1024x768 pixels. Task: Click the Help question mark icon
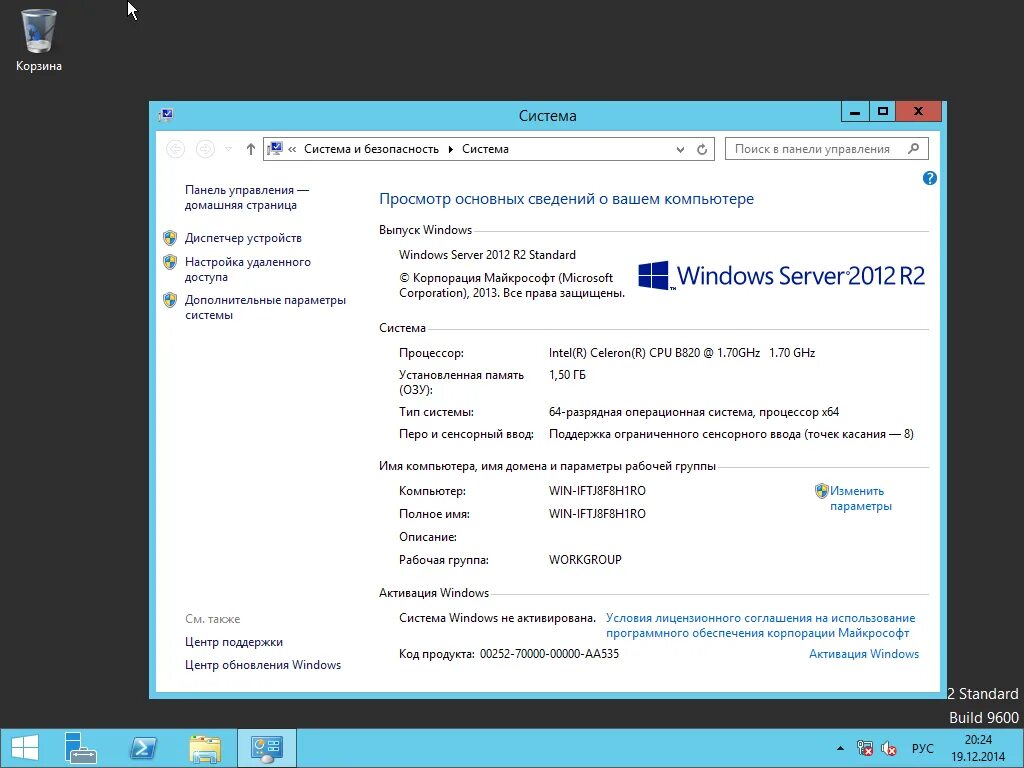(929, 178)
